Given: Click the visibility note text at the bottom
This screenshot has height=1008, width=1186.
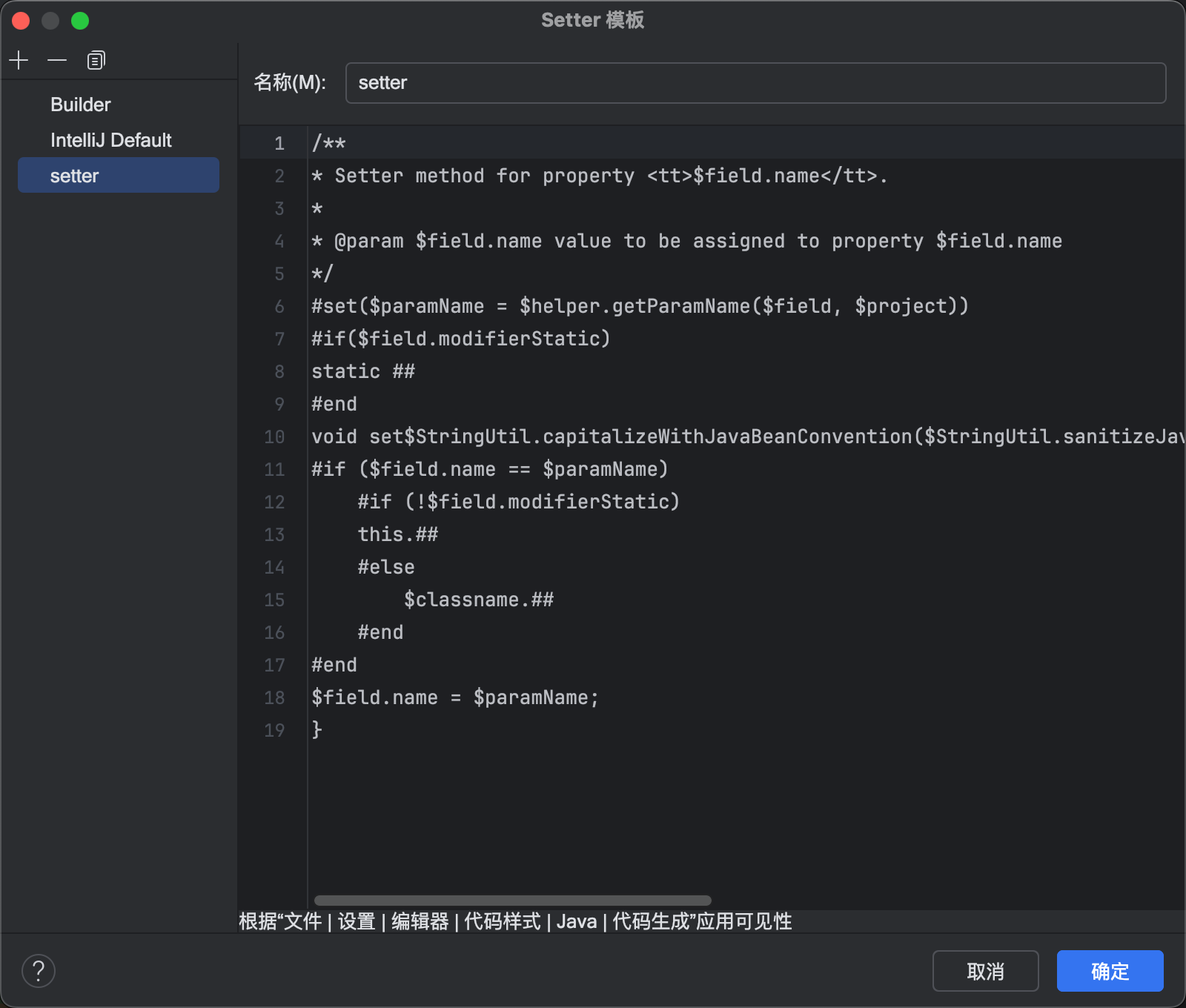Looking at the screenshot, I should tap(514, 921).
